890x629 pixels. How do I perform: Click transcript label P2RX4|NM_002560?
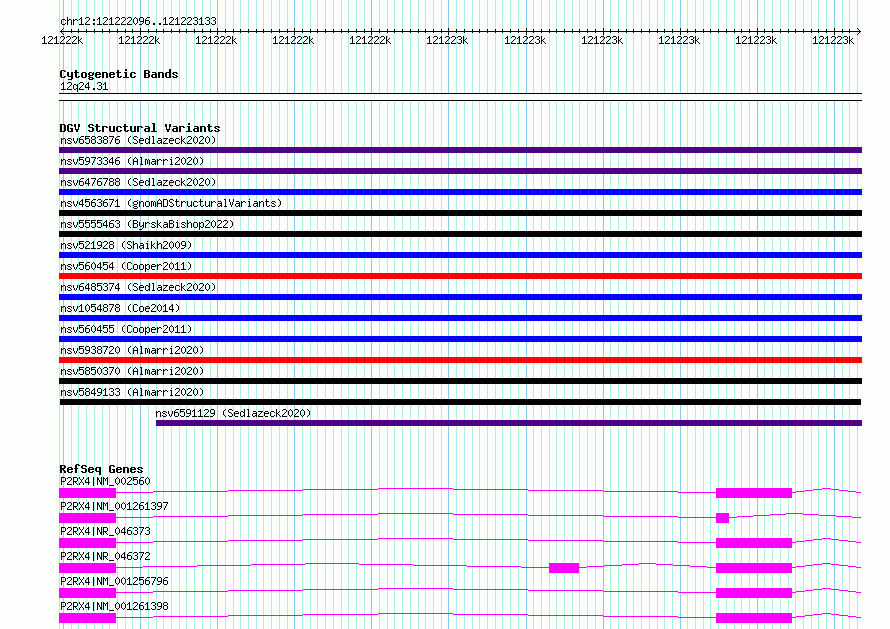point(105,481)
